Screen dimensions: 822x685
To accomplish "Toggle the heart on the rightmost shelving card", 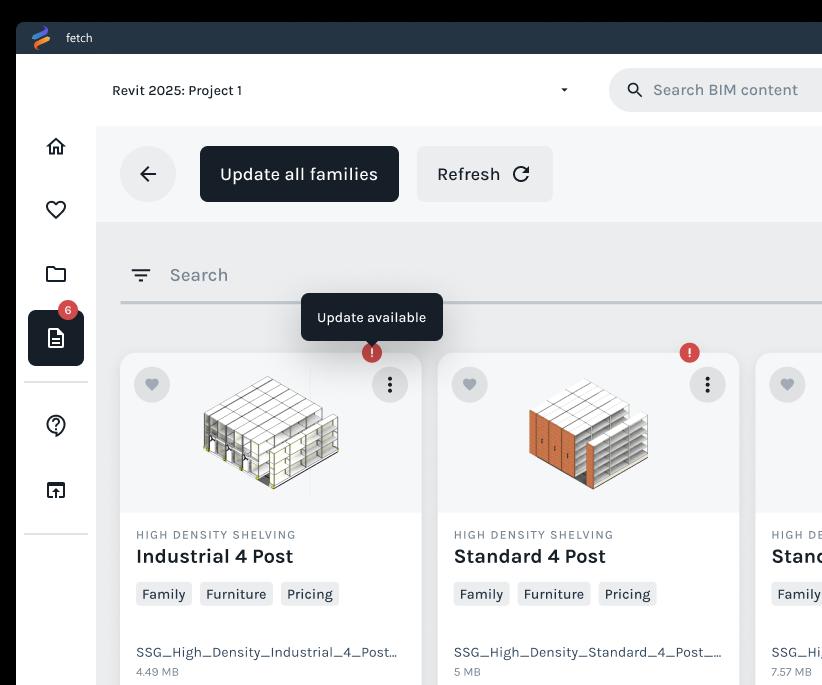I will (787, 384).
